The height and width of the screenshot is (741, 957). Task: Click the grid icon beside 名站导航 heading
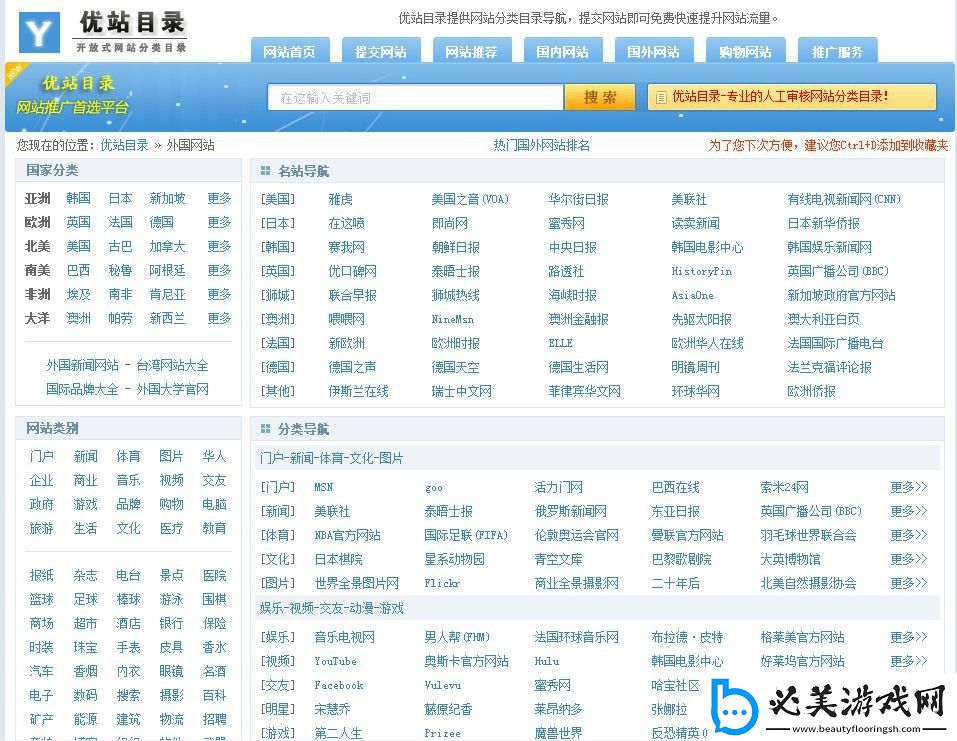(x=265, y=170)
